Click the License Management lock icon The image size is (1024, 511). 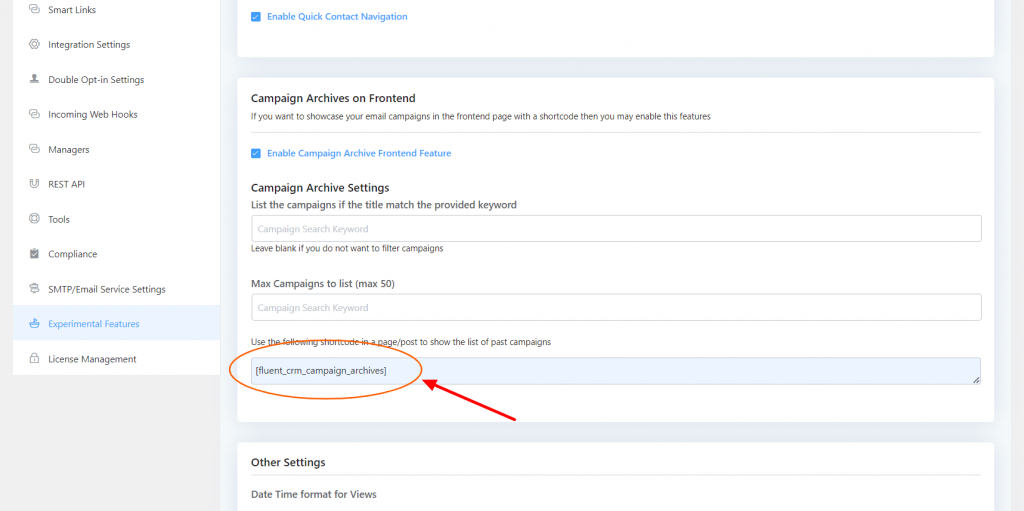click(34, 359)
